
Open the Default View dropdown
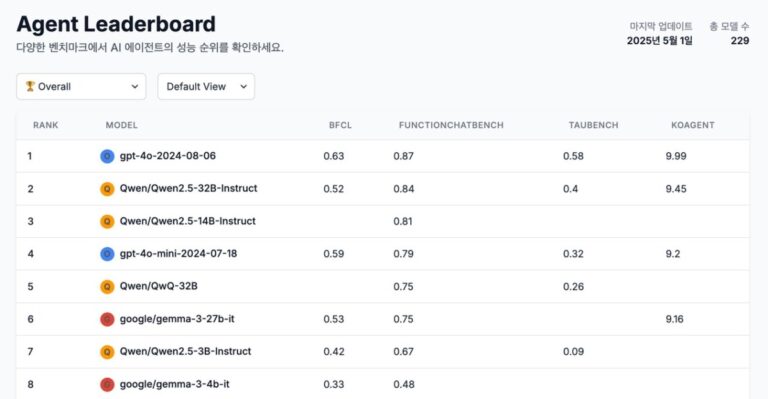pyautogui.click(x=206, y=87)
